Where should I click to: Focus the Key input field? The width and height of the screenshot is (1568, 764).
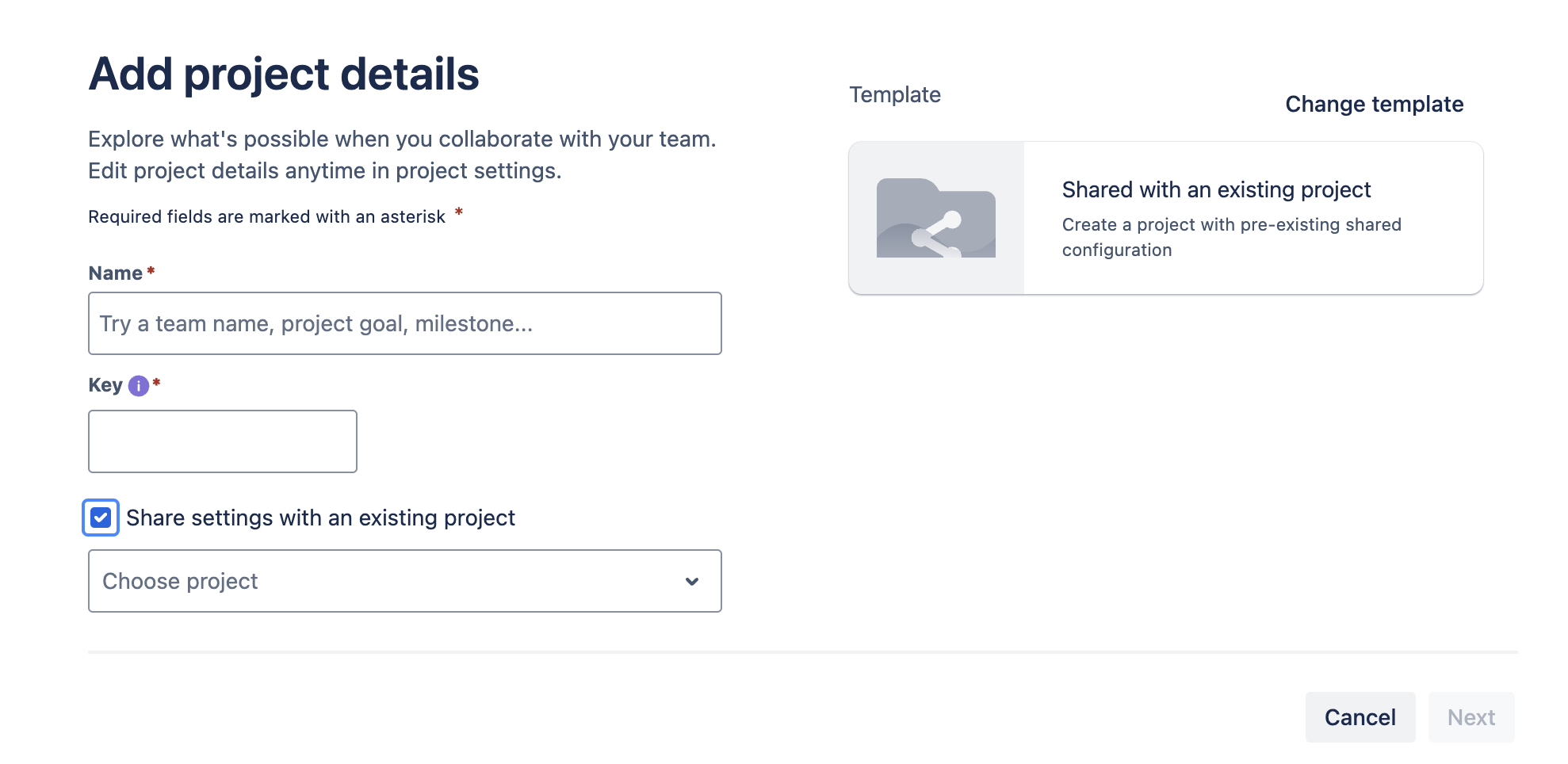coord(222,441)
